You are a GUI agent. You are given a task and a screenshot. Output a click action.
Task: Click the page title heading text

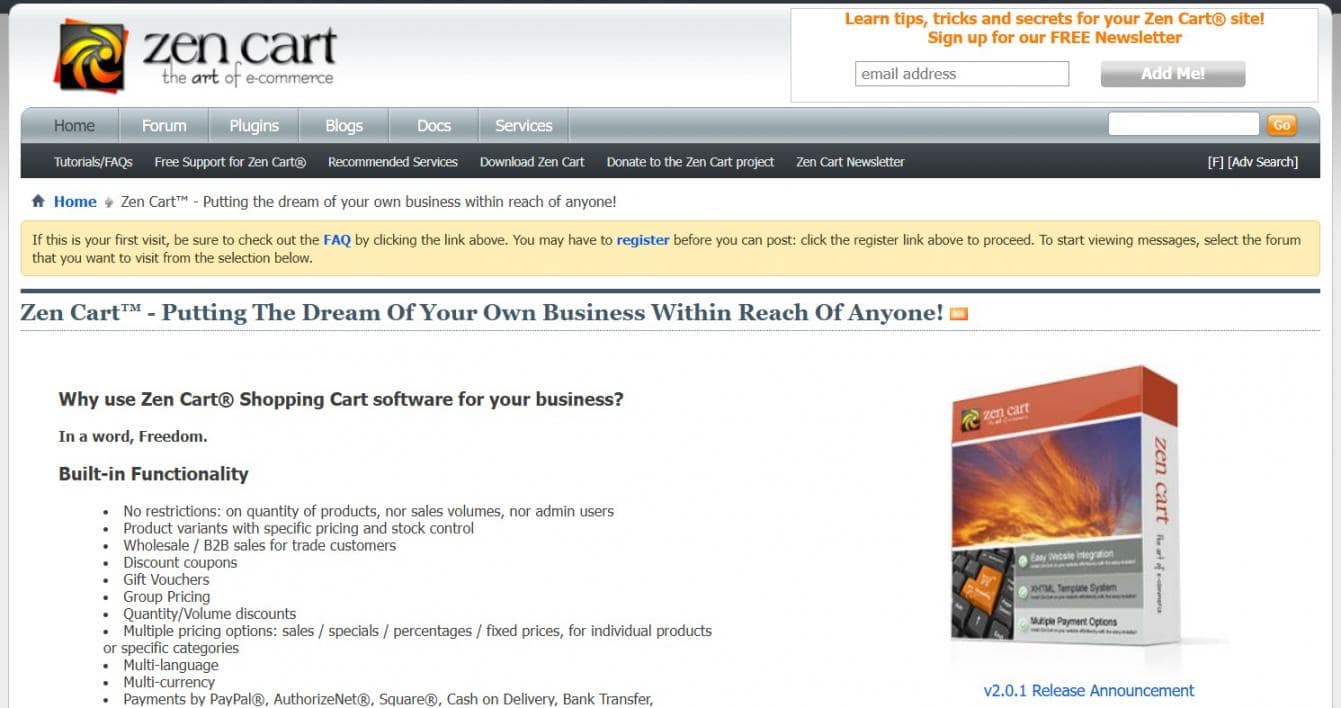482,313
